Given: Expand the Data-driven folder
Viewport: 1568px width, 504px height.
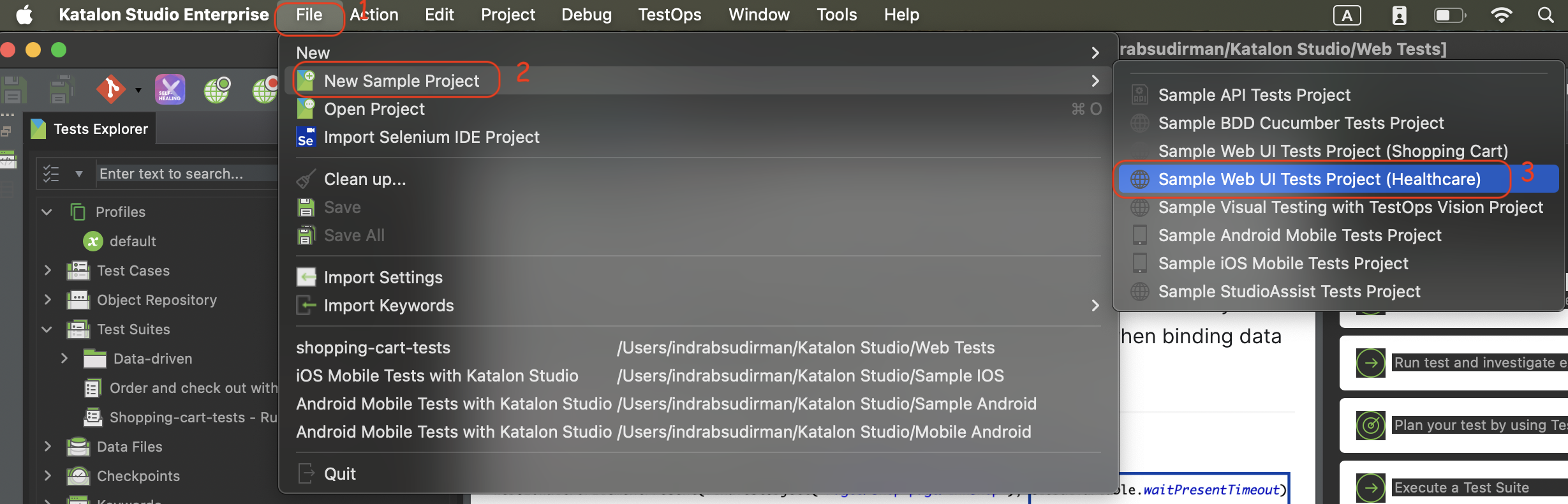Looking at the screenshot, I should [x=64, y=359].
